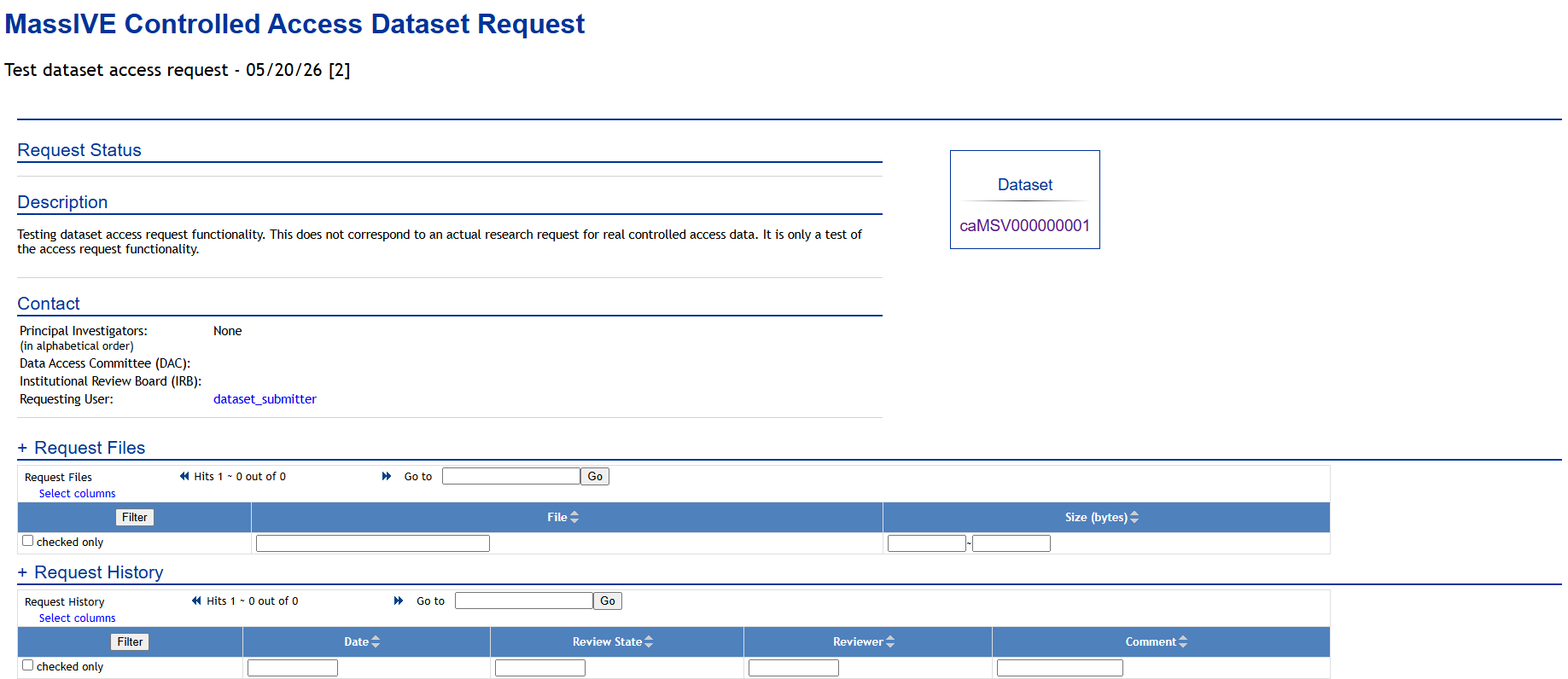Screen dimensions: 1568x679
Task: Toggle checked only for Request Files
Action: [28, 541]
